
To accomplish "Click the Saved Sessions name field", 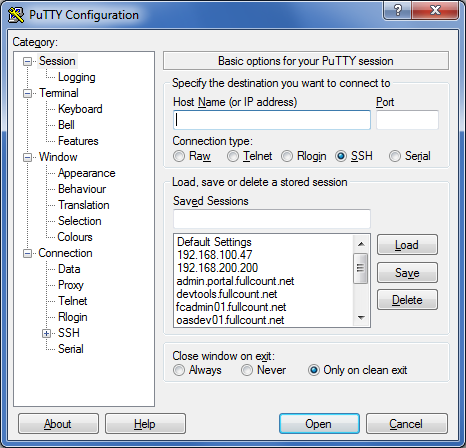I will [272, 219].
